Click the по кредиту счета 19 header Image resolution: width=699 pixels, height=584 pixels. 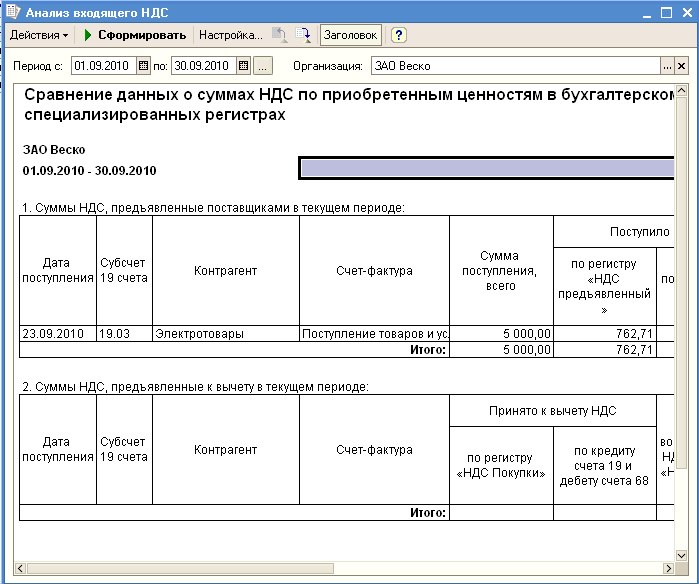click(604, 465)
